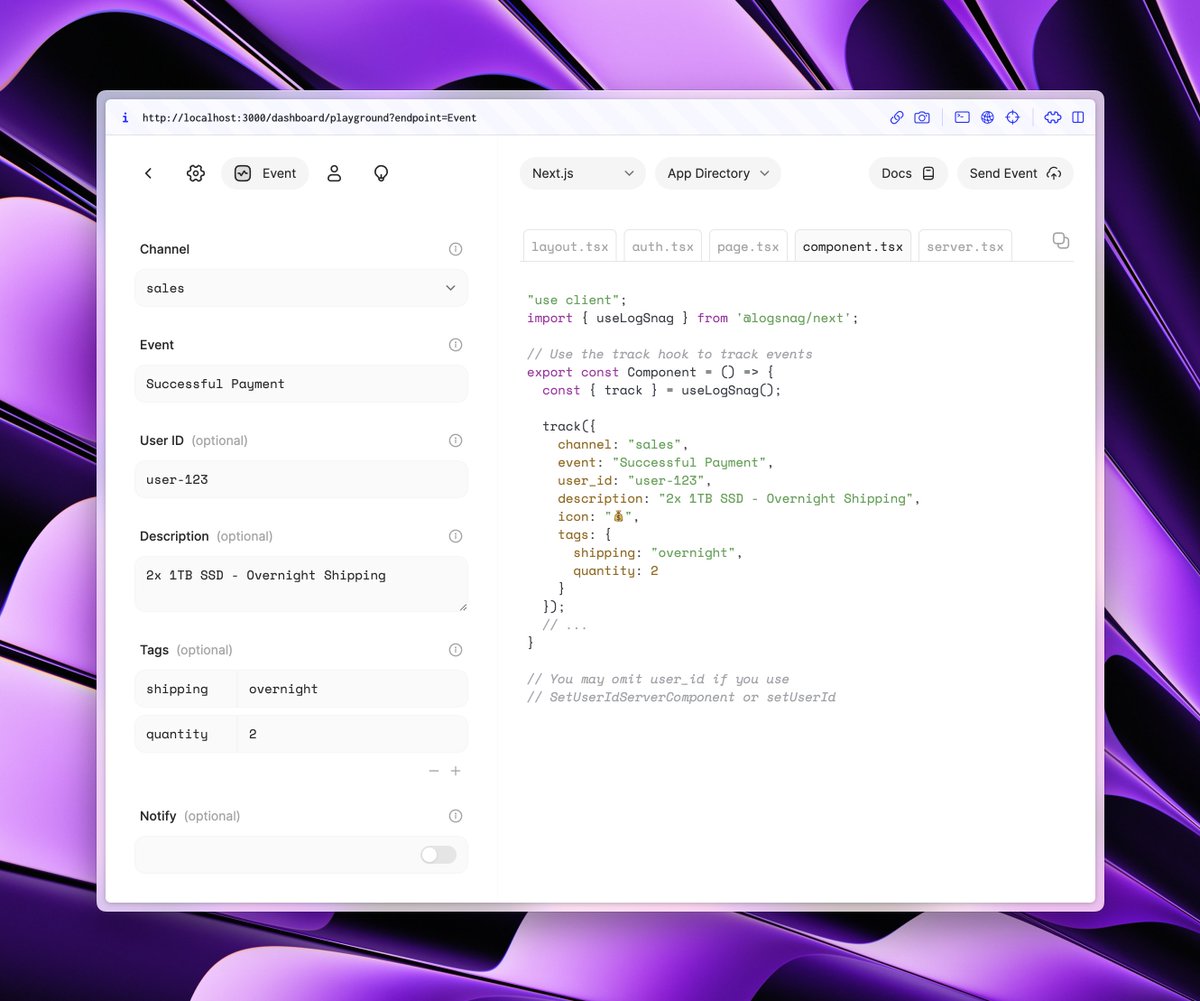This screenshot has height=1001, width=1200.
Task: Click the site info icon in address bar
Action: pyautogui.click(x=125, y=117)
